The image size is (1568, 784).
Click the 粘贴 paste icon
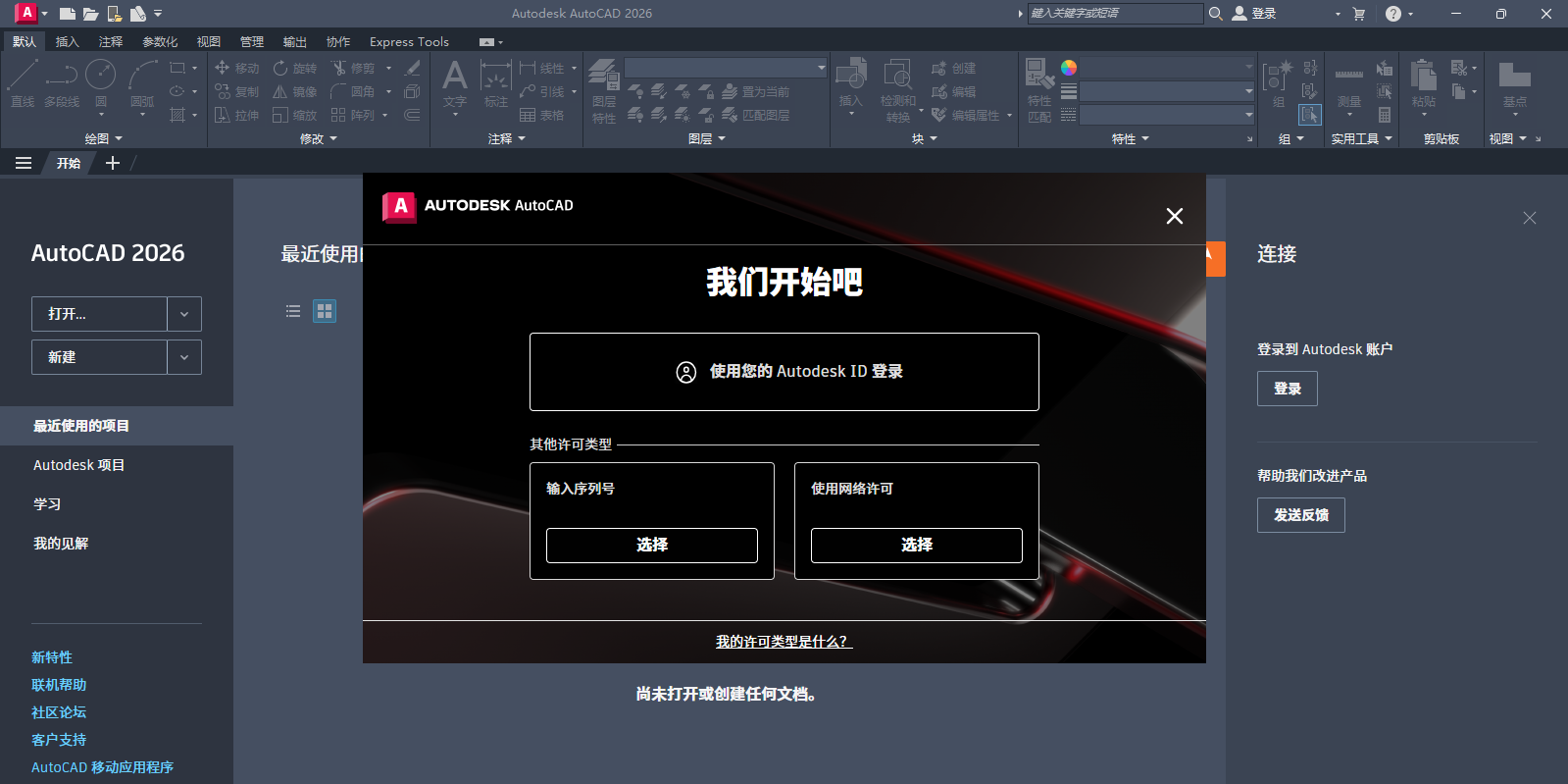point(1424,84)
